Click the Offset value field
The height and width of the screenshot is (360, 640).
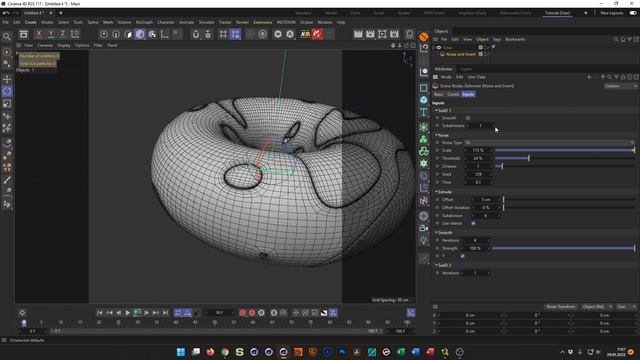coord(486,200)
